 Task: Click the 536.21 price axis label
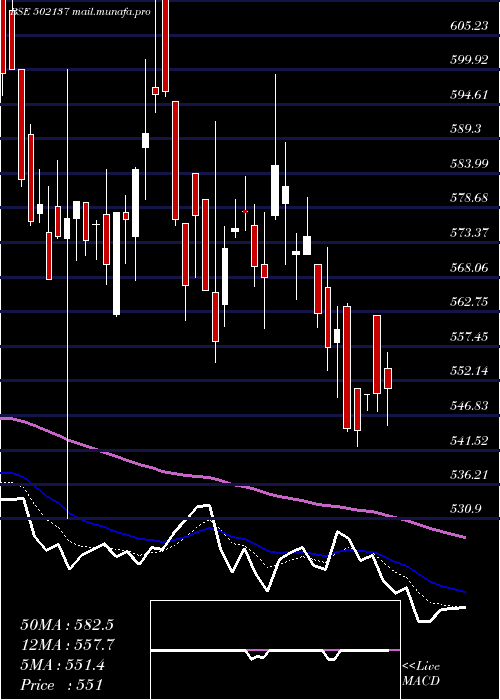tap(469, 475)
